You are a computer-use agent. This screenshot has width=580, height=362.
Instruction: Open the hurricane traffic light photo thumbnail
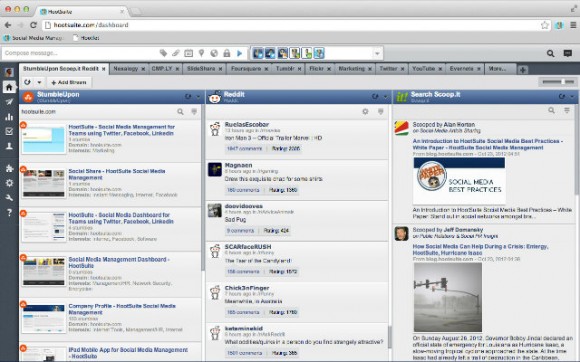(448, 297)
